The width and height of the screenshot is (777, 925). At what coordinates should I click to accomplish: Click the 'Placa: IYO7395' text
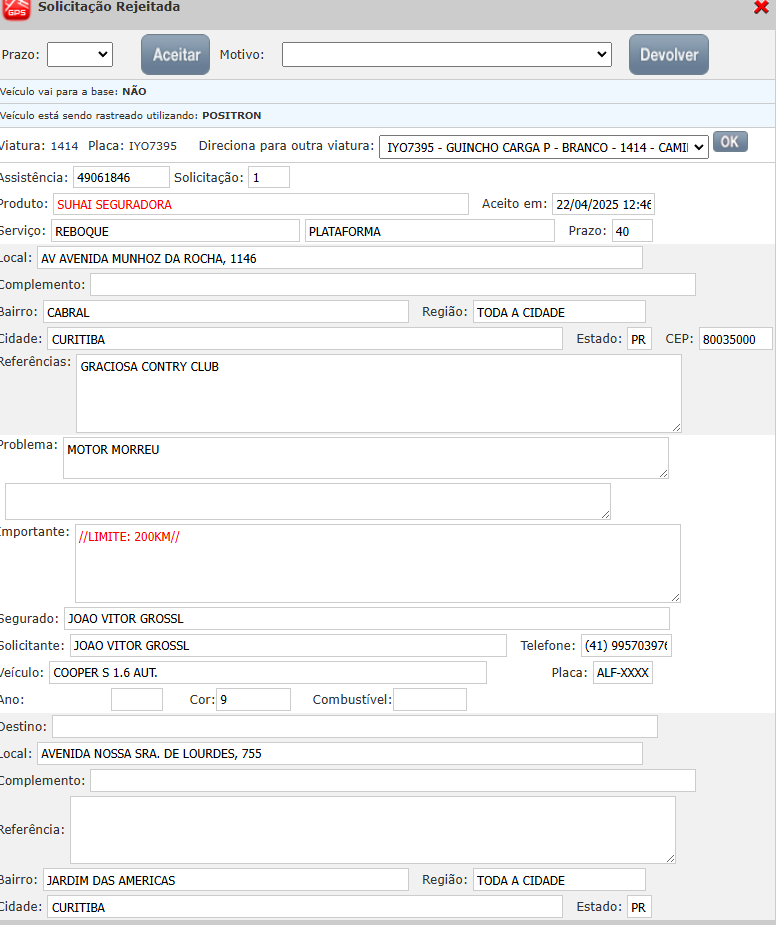coord(132,146)
